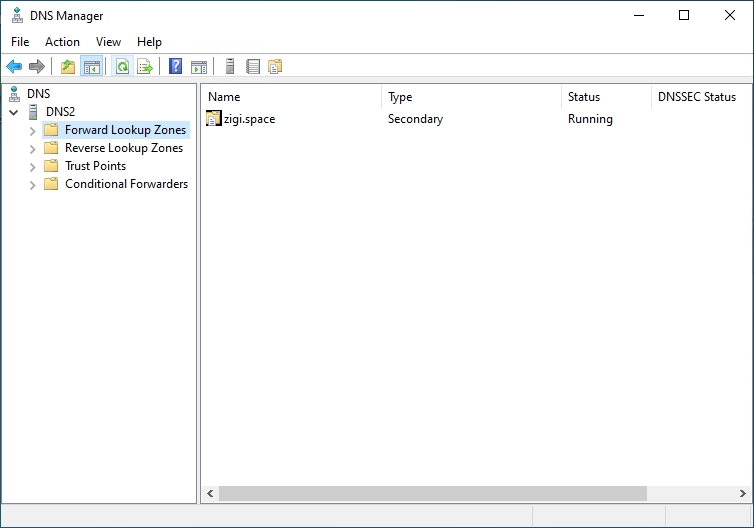The height and width of the screenshot is (528, 754).
Task: Sort by the Name column header
Action: click(x=291, y=97)
